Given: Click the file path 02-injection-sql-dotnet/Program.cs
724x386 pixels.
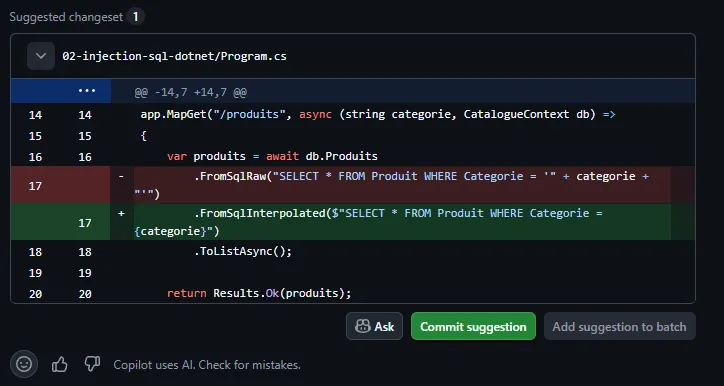Looking at the screenshot, I should click(x=174, y=56).
